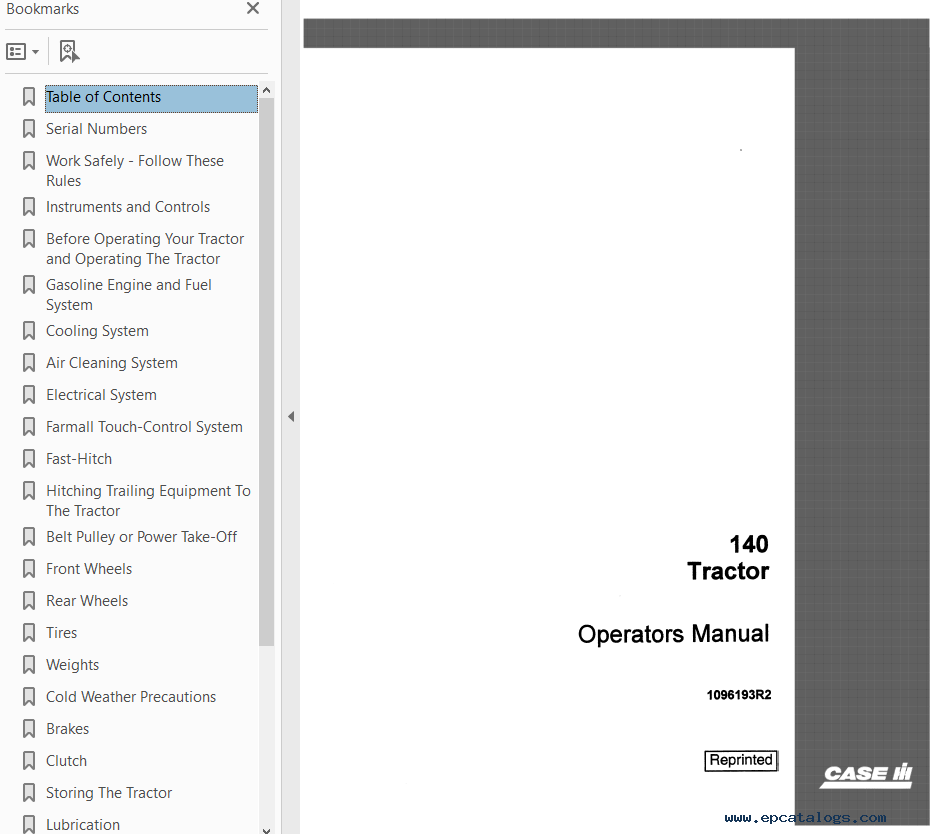This screenshot has height=834, width=937.
Task: Click bookmark icon beside Weights
Action: [x=29, y=665]
